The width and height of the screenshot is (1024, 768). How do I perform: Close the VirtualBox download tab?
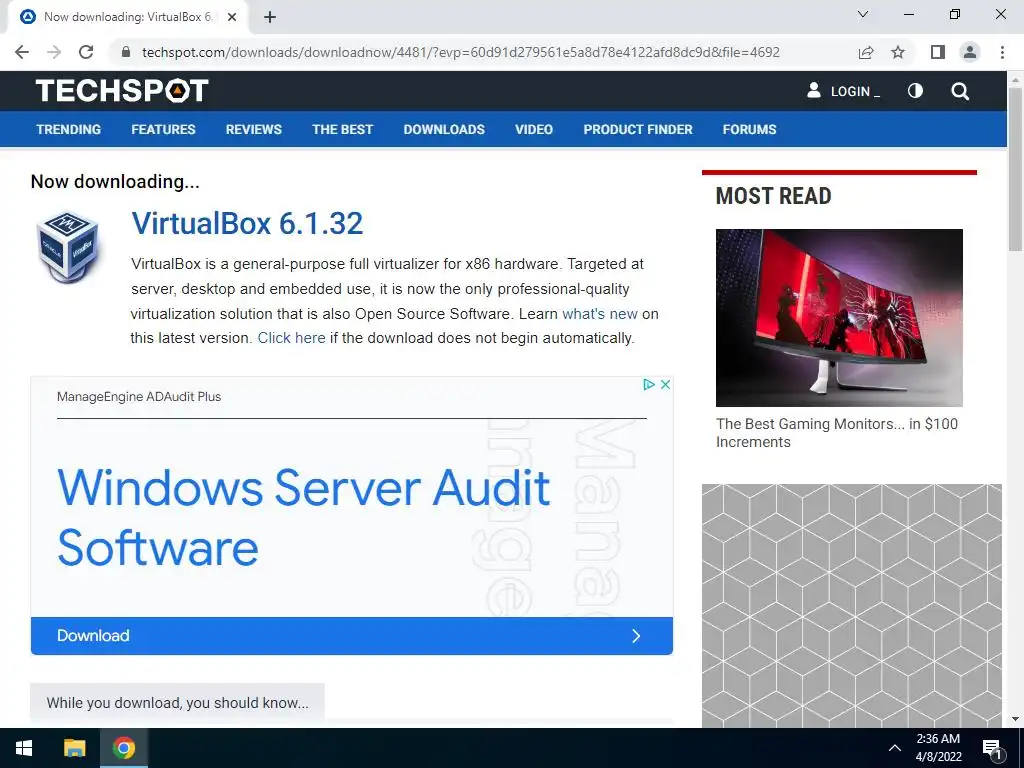(x=232, y=17)
